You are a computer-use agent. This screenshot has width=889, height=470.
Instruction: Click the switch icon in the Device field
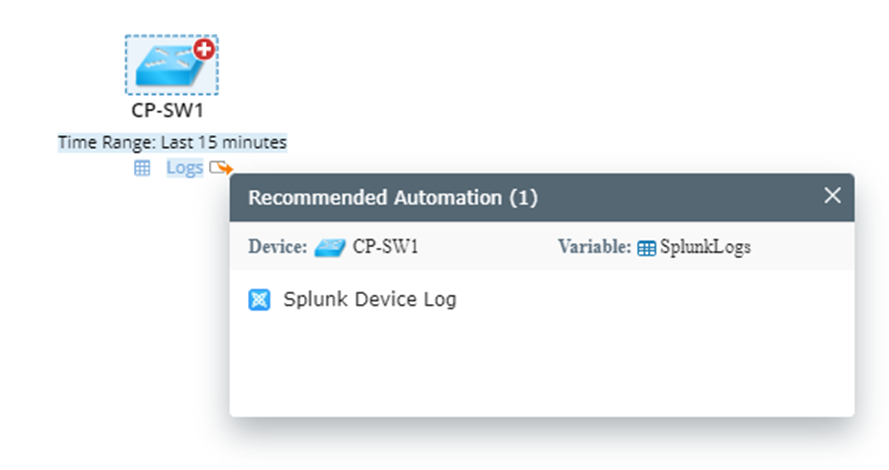coord(329,248)
